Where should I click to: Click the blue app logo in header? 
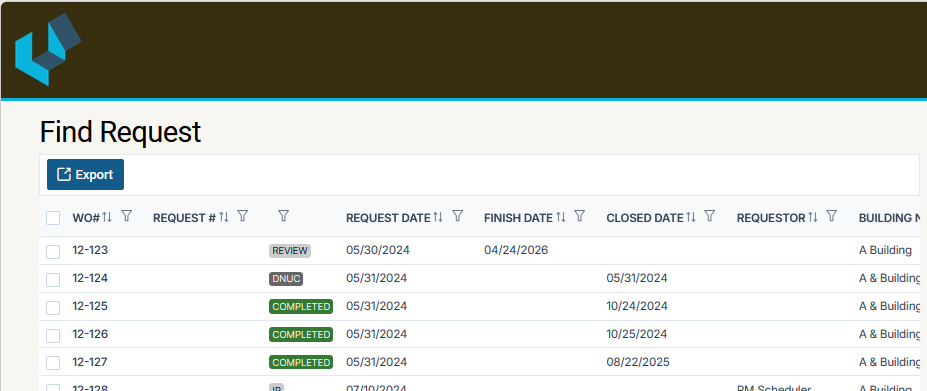48,50
